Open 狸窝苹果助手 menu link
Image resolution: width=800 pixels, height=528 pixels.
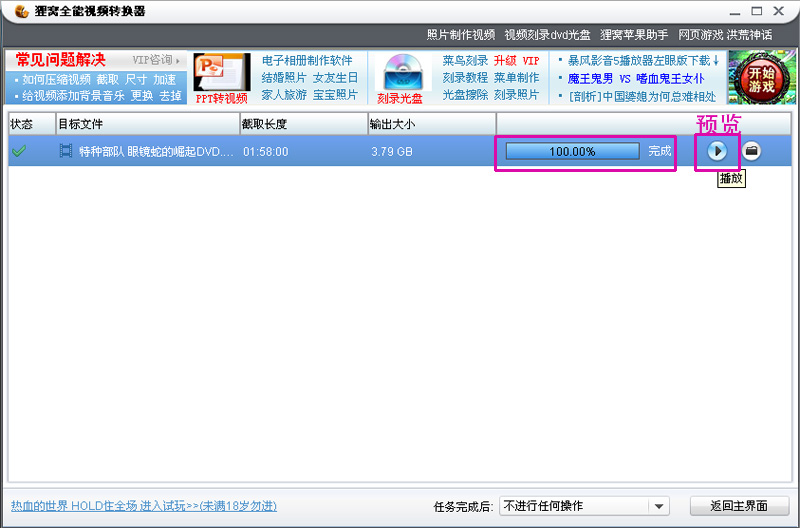(x=634, y=35)
